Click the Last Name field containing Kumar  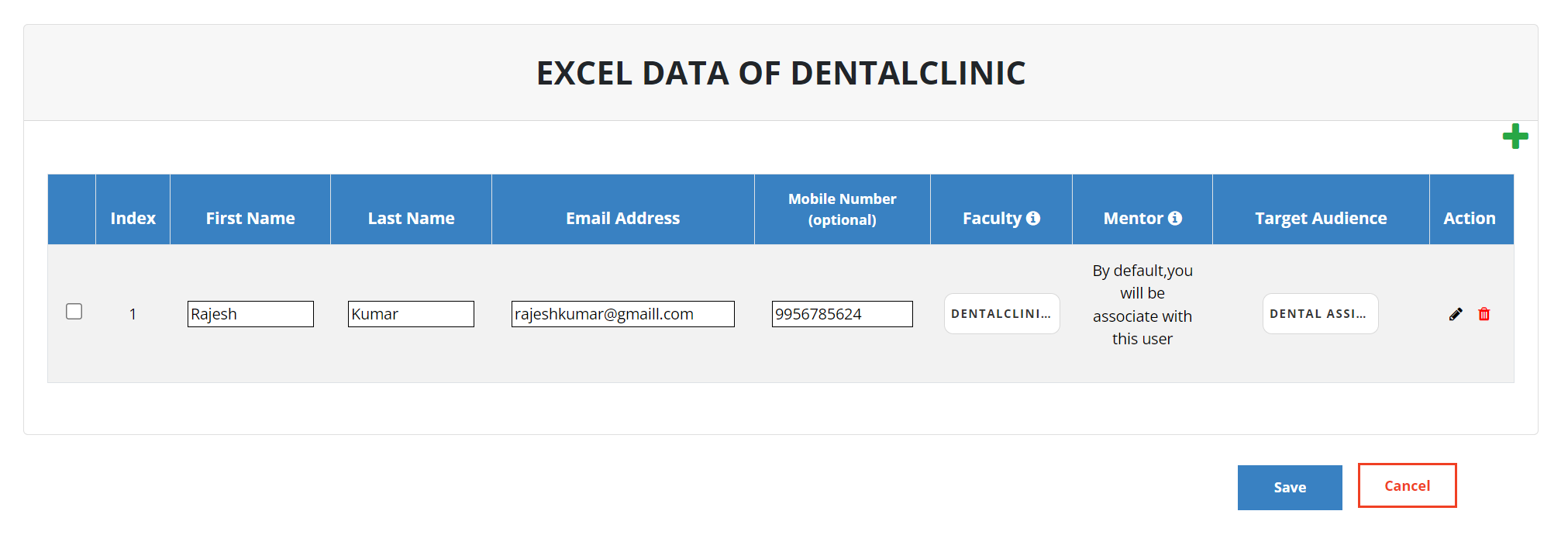tap(411, 314)
